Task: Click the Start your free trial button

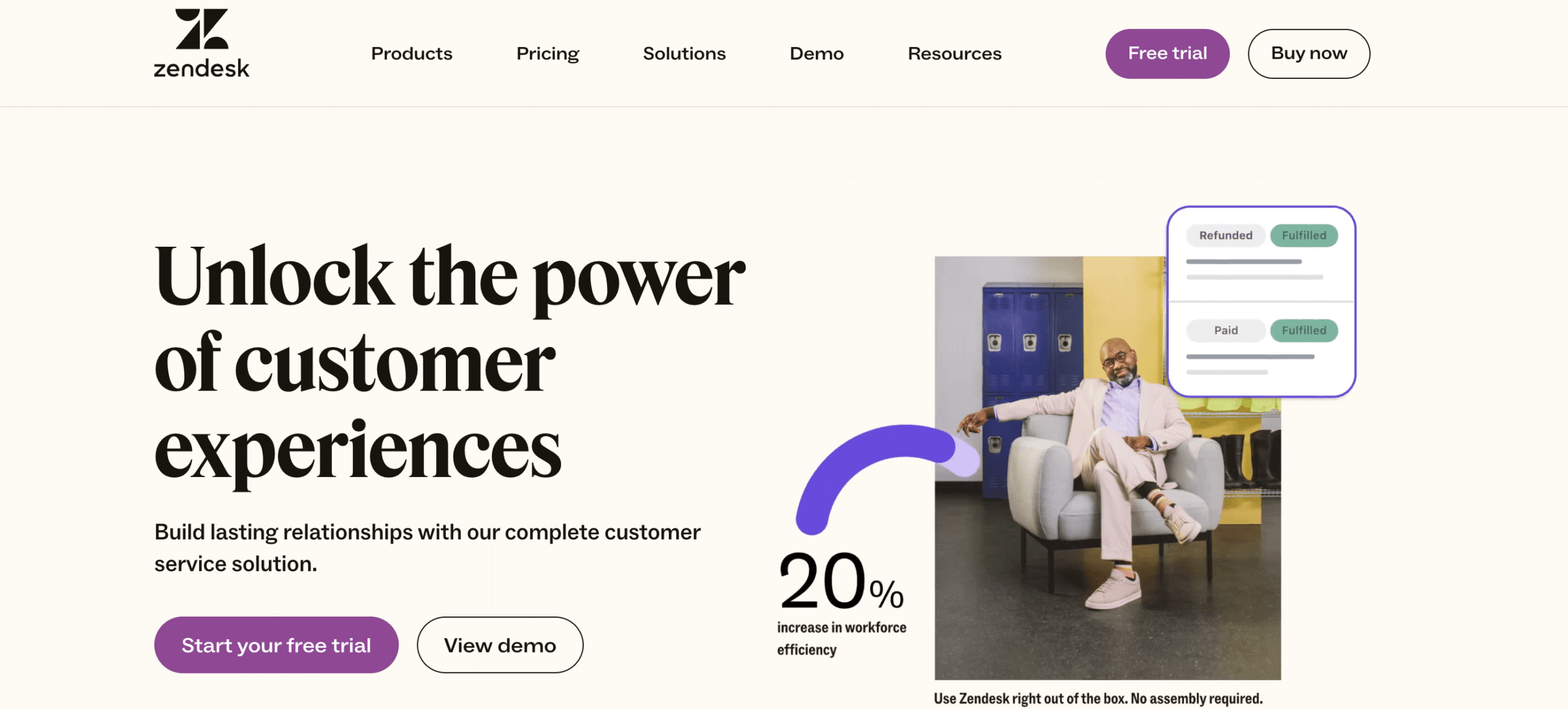Action: click(x=276, y=644)
